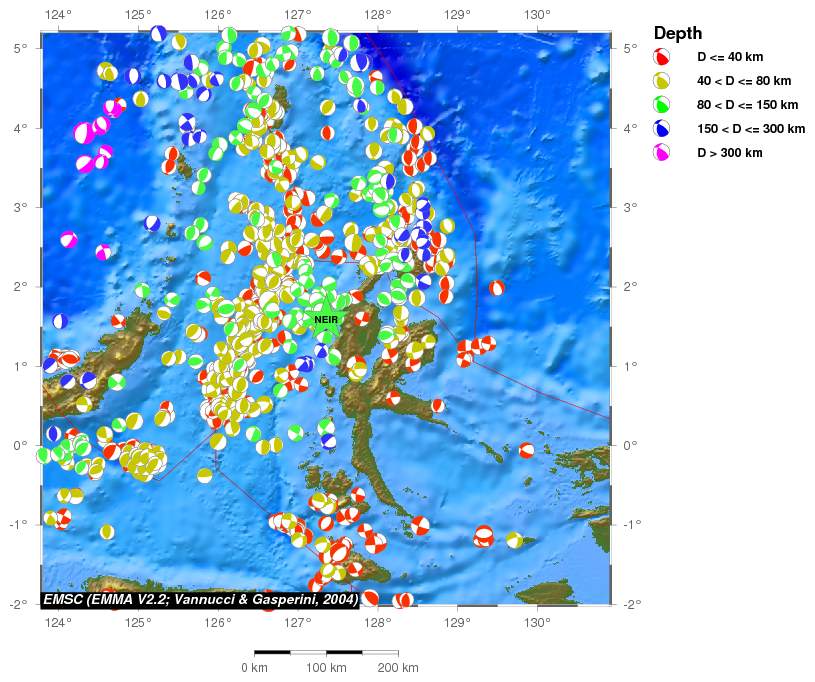Select the "40 < D <= 80 km" legend label
Image resolution: width=815 pixels, height=682 pixels.
(x=744, y=80)
